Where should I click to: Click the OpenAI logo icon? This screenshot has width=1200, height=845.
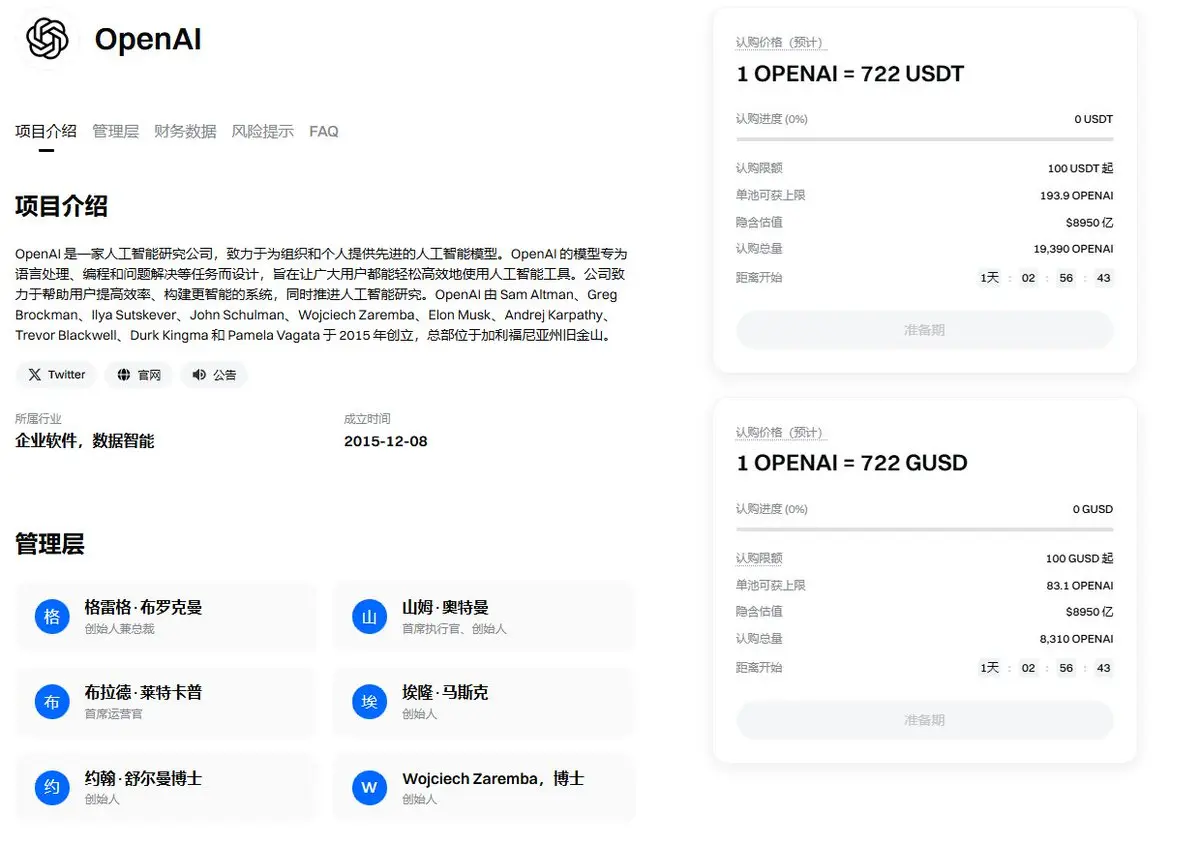(x=47, y=39)
